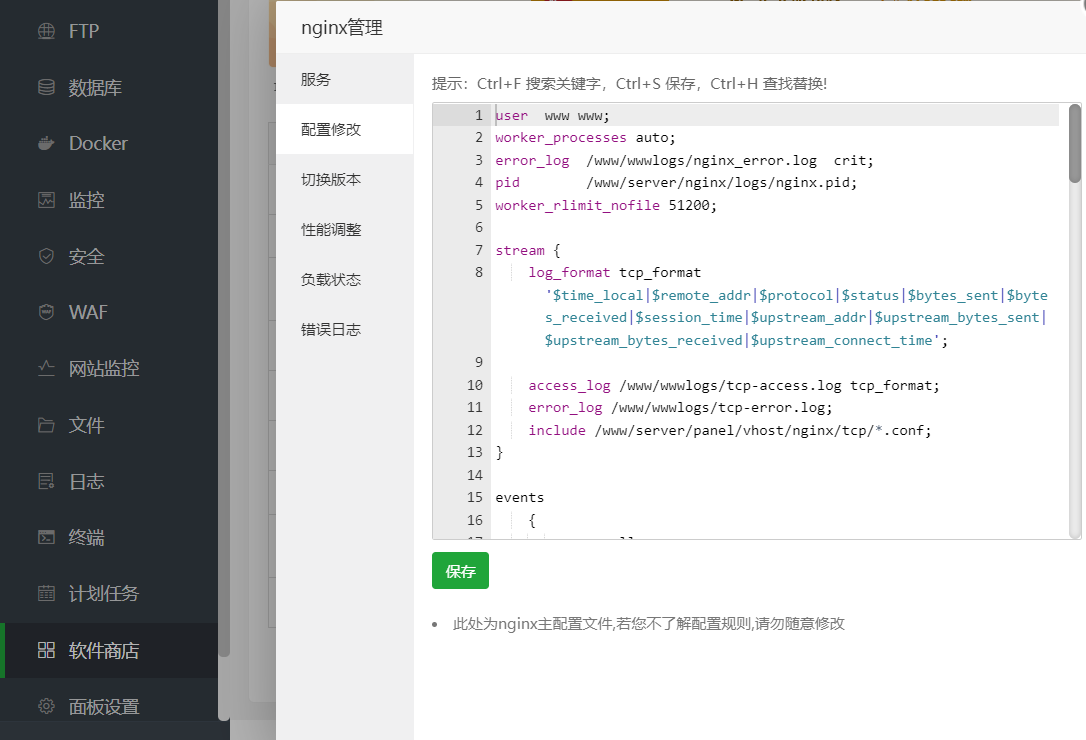1086x740 pixels.
Task: Open the scheduled tasks (计划任务) calendar icon
Action: pos(46,593)
